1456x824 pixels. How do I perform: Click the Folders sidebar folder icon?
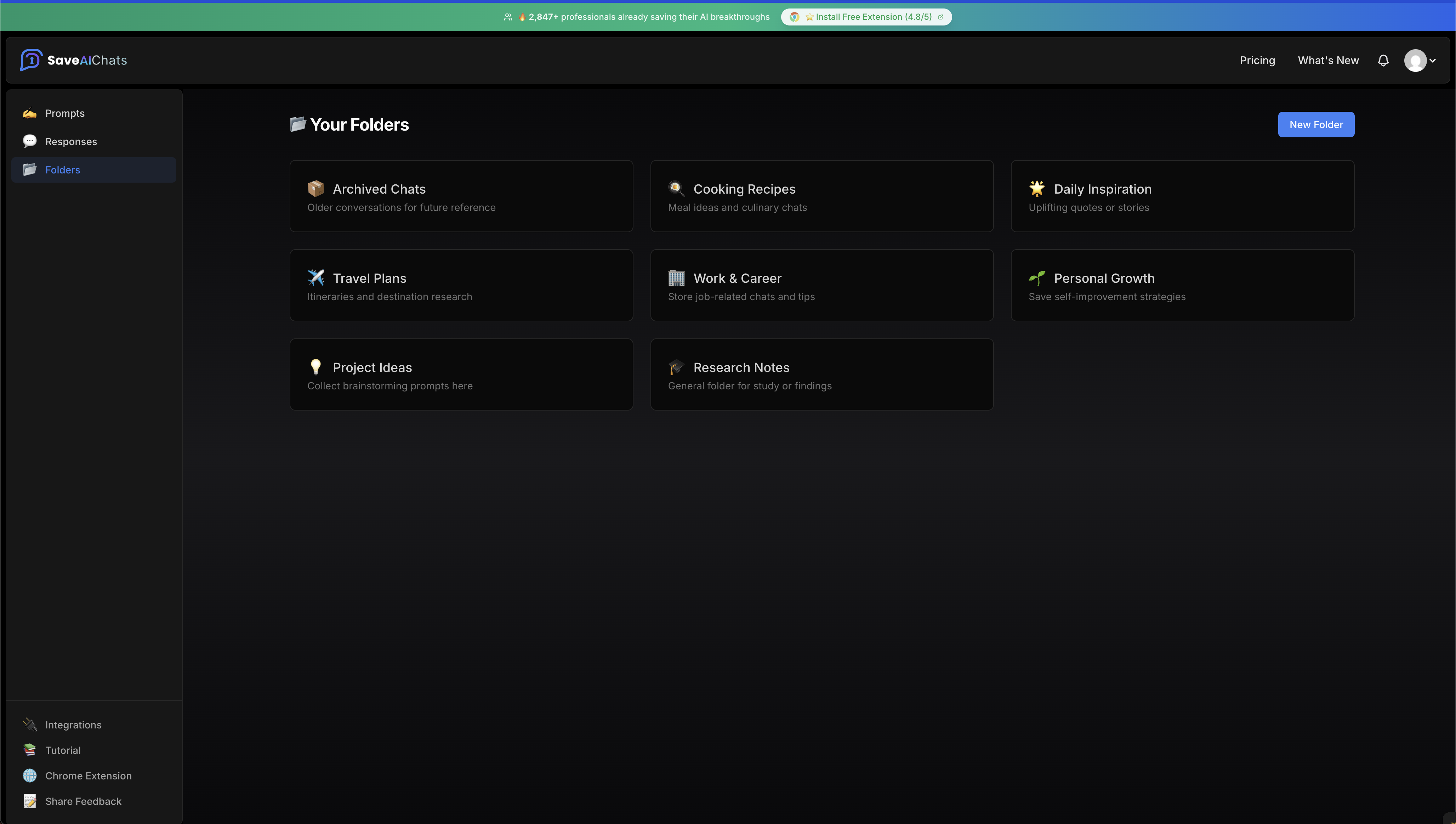[x=29, y=170]
